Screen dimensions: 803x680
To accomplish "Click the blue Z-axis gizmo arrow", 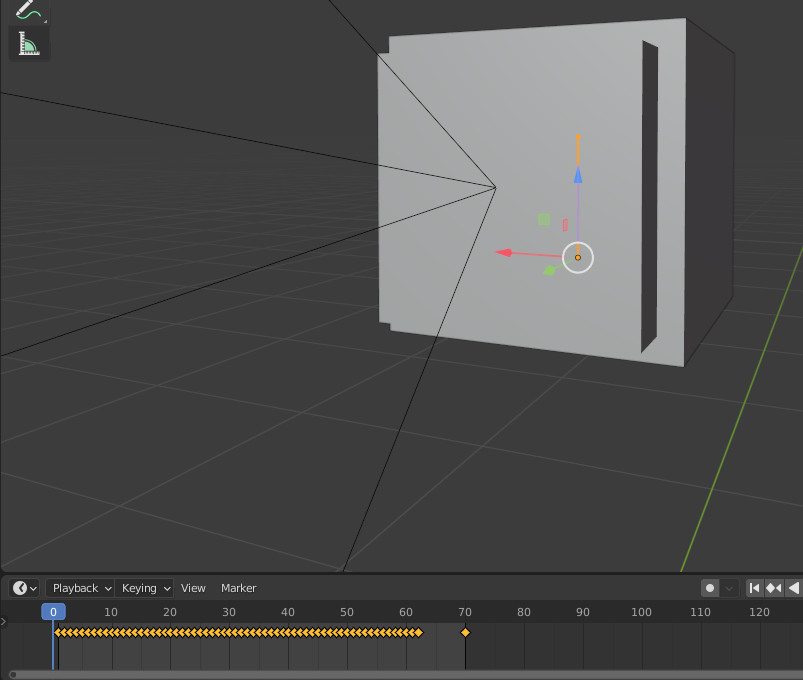I will pos(578,175).
